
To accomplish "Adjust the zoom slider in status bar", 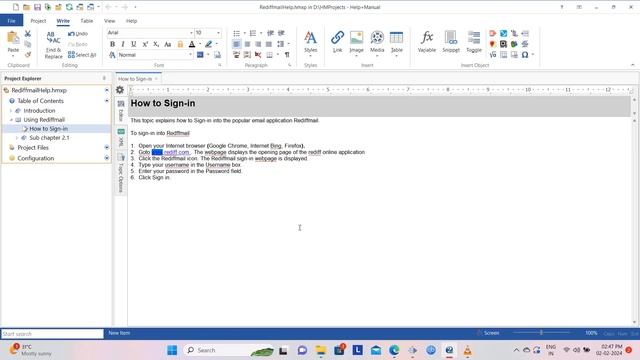I will 541,333.
